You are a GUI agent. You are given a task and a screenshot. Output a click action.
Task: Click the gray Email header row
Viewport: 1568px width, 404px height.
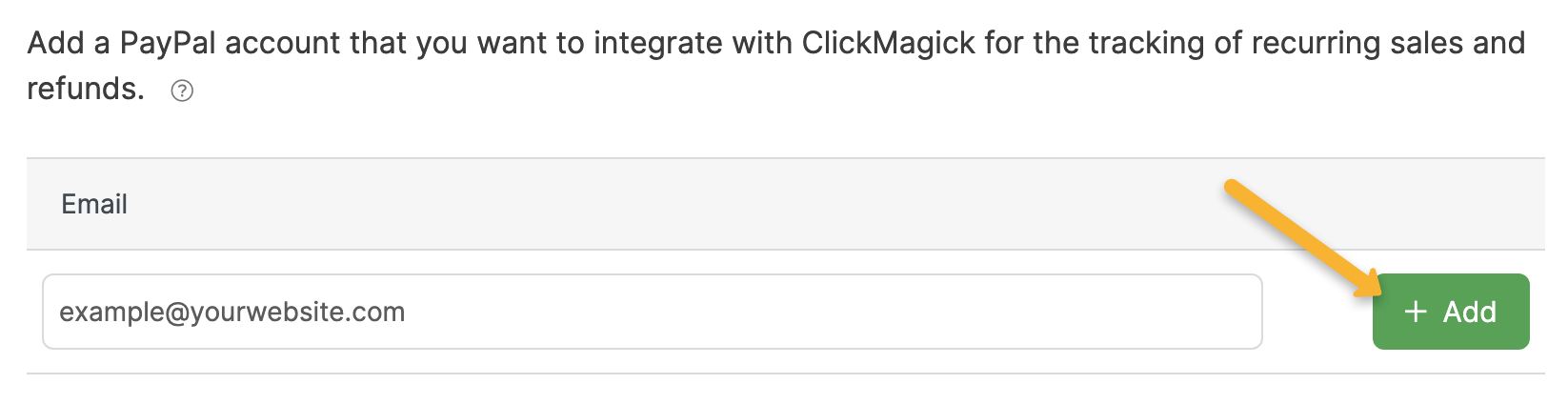point(785,204)
